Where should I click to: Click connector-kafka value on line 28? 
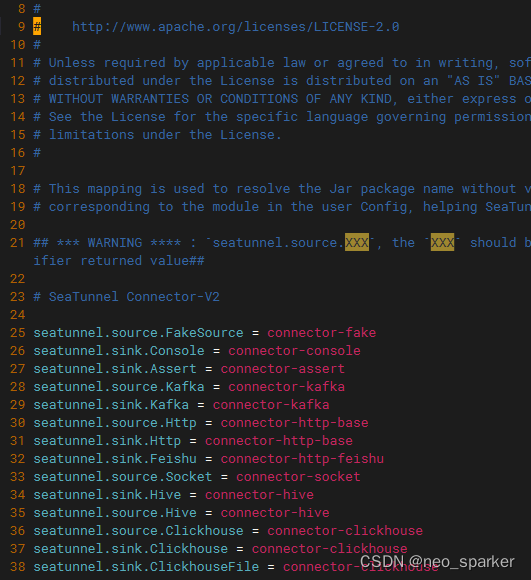[x=287, y=387]
